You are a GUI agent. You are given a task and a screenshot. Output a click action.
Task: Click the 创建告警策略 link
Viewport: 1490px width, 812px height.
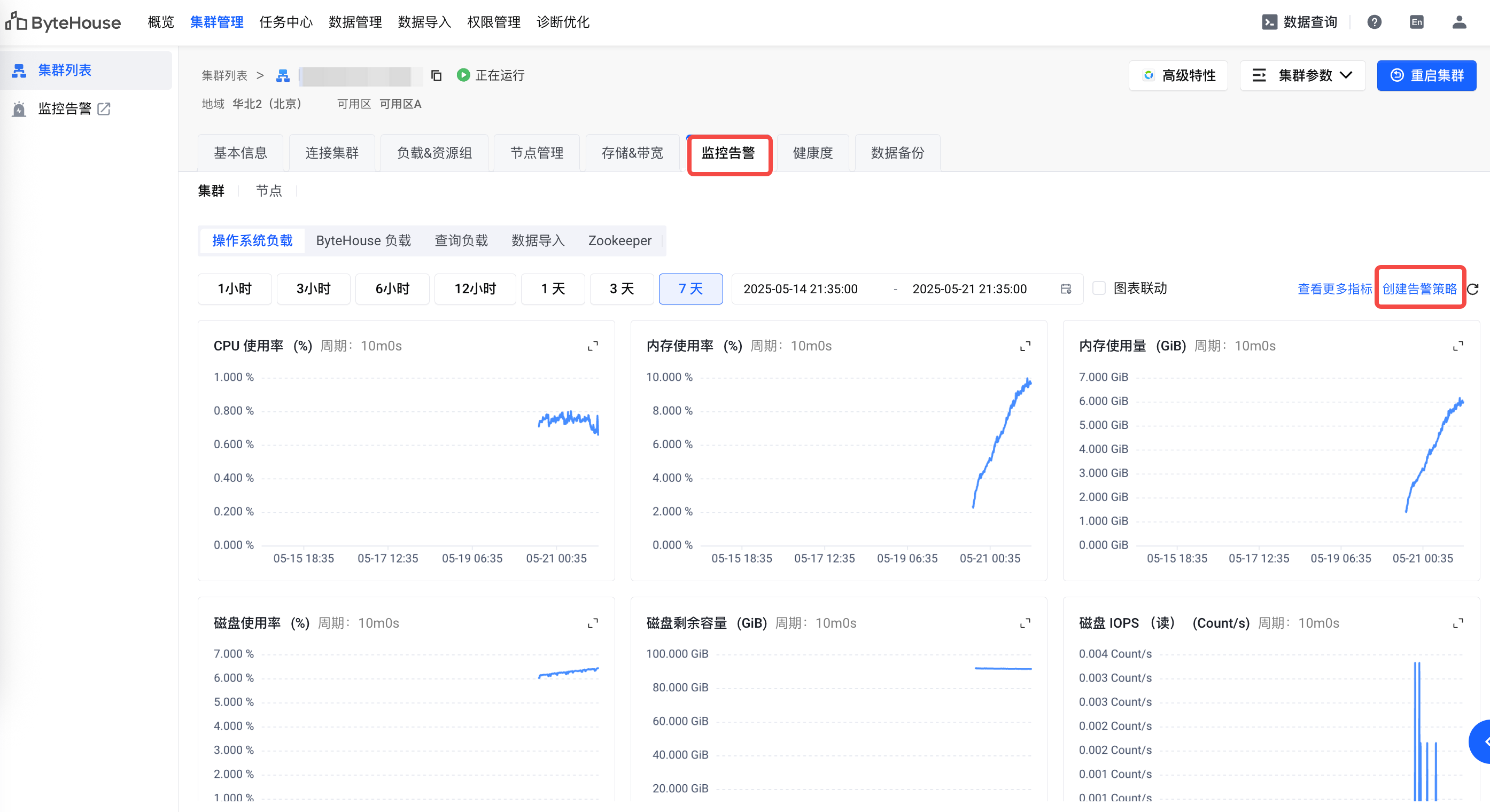click(x=1419, y=288)
